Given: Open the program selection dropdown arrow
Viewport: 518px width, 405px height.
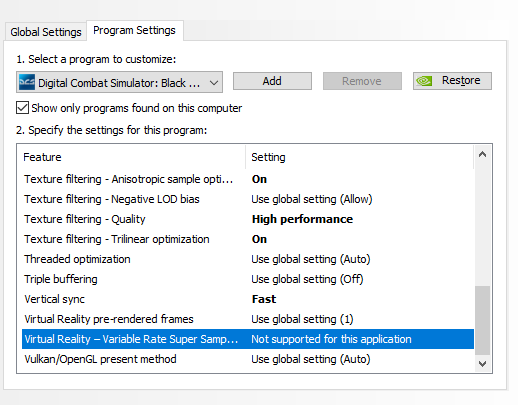Looking at the screenshot, I should pyautogui.click(x=214, y=82).
